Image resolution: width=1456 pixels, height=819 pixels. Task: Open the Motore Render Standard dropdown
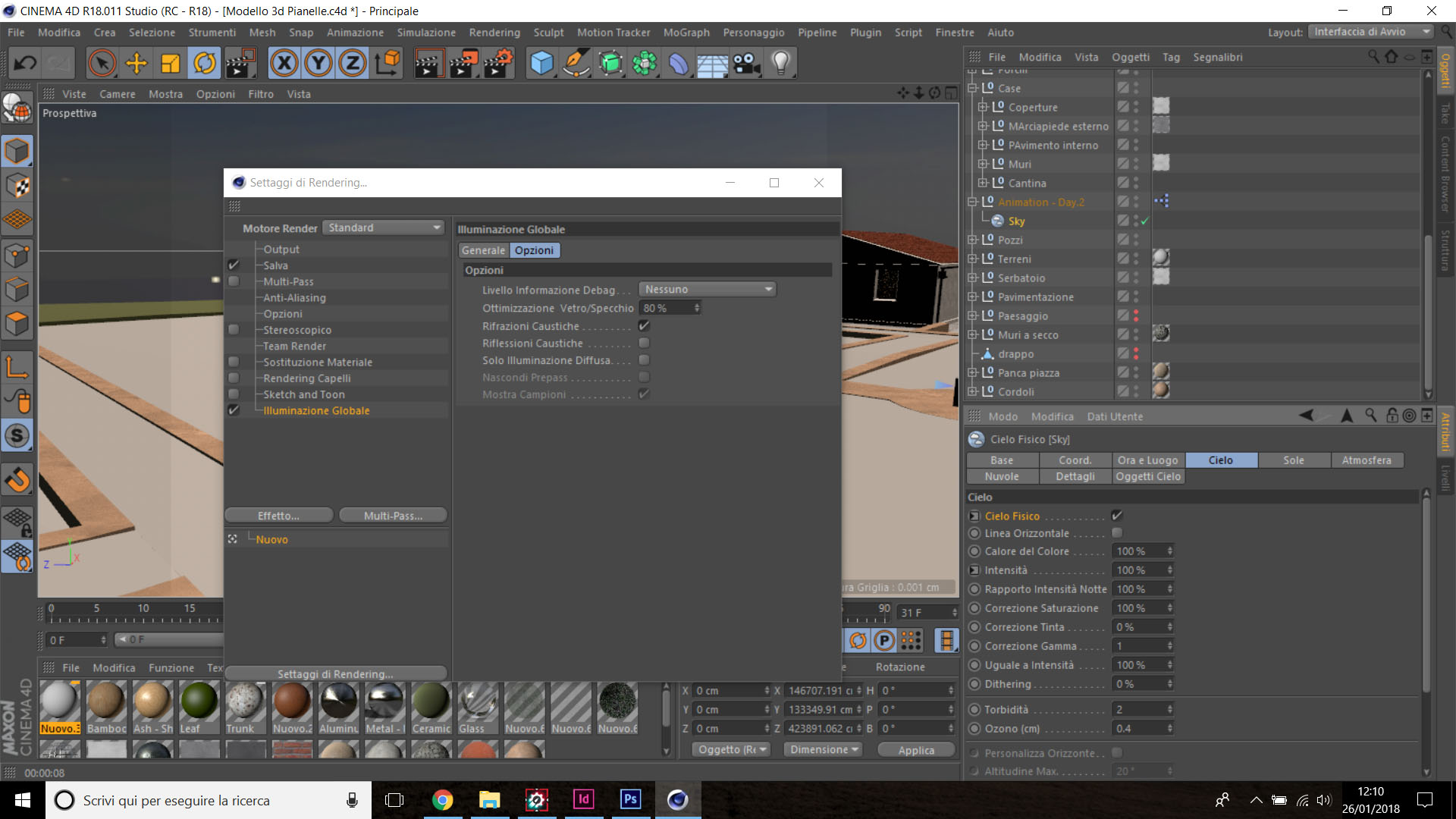383,227
